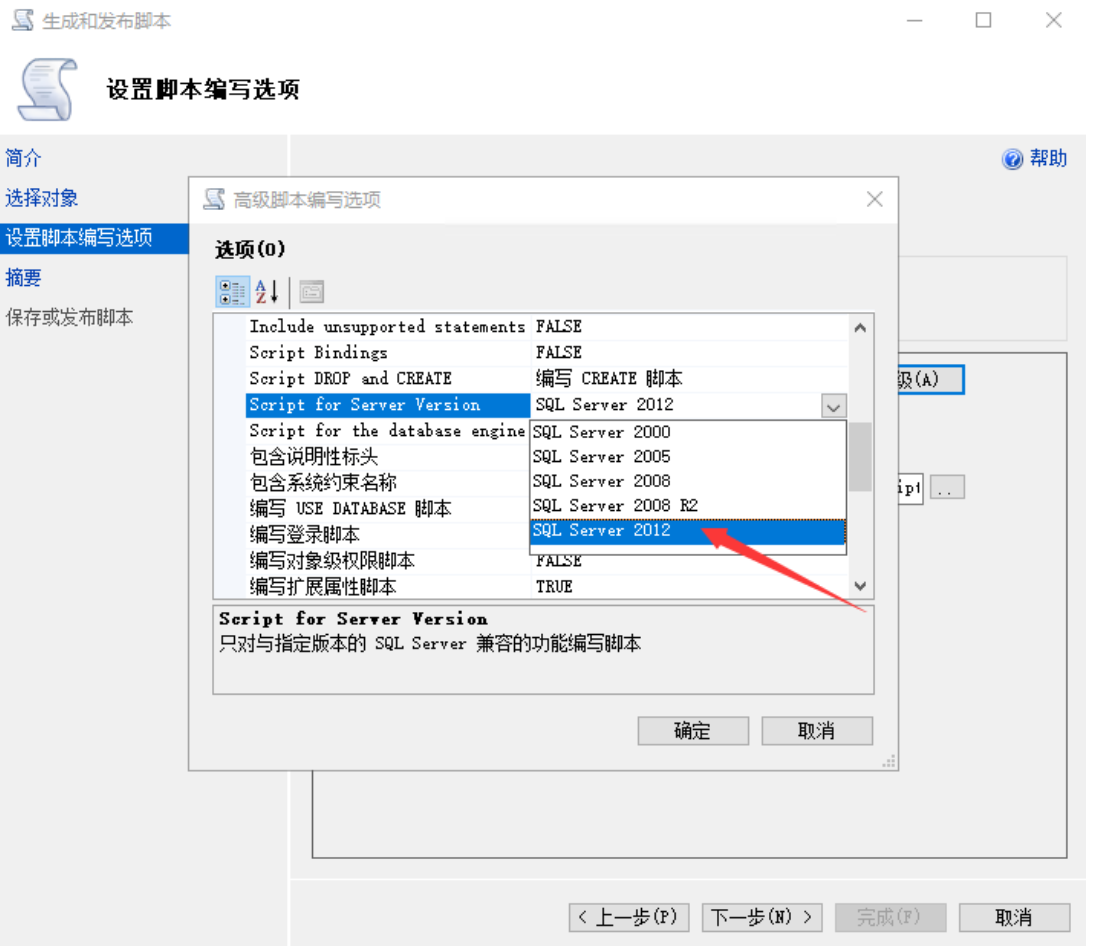Select SQL Server 2000 from the list

(601, 432)
